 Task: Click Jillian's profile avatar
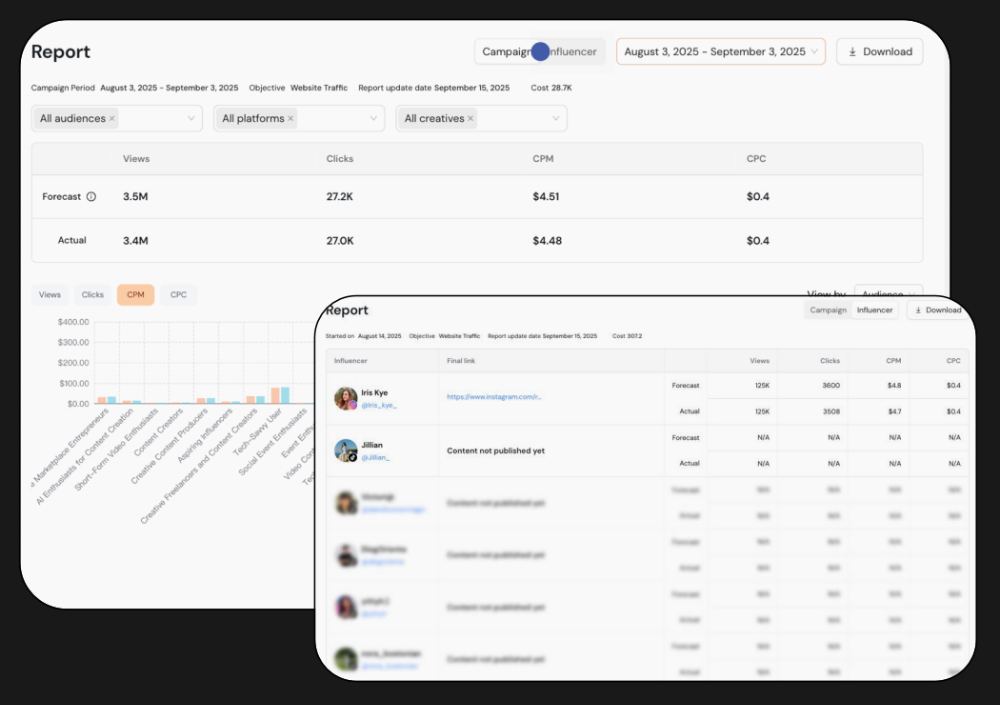(346, 451)
